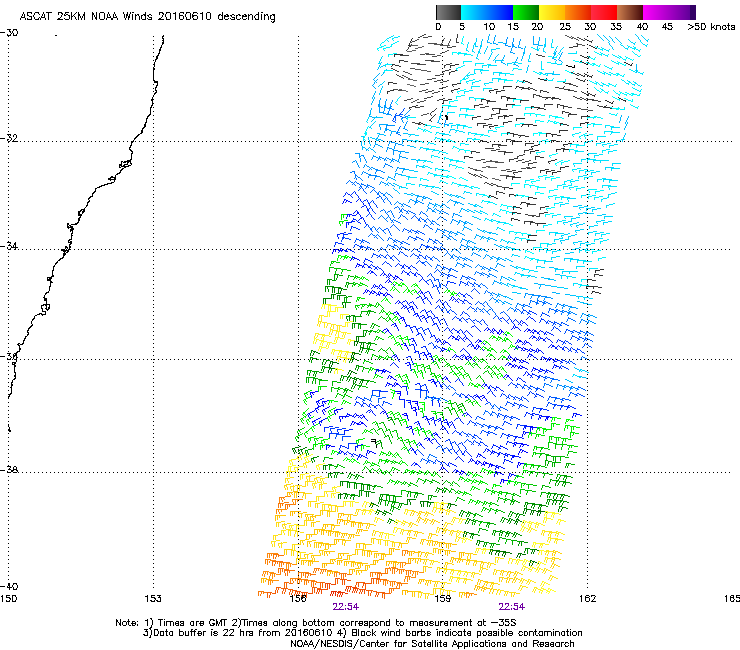Click the chart title 'ASCAT 25KM NOAA Winds 20160610 descending'
This screenshot has width=740, height=650.
(148, 17)
